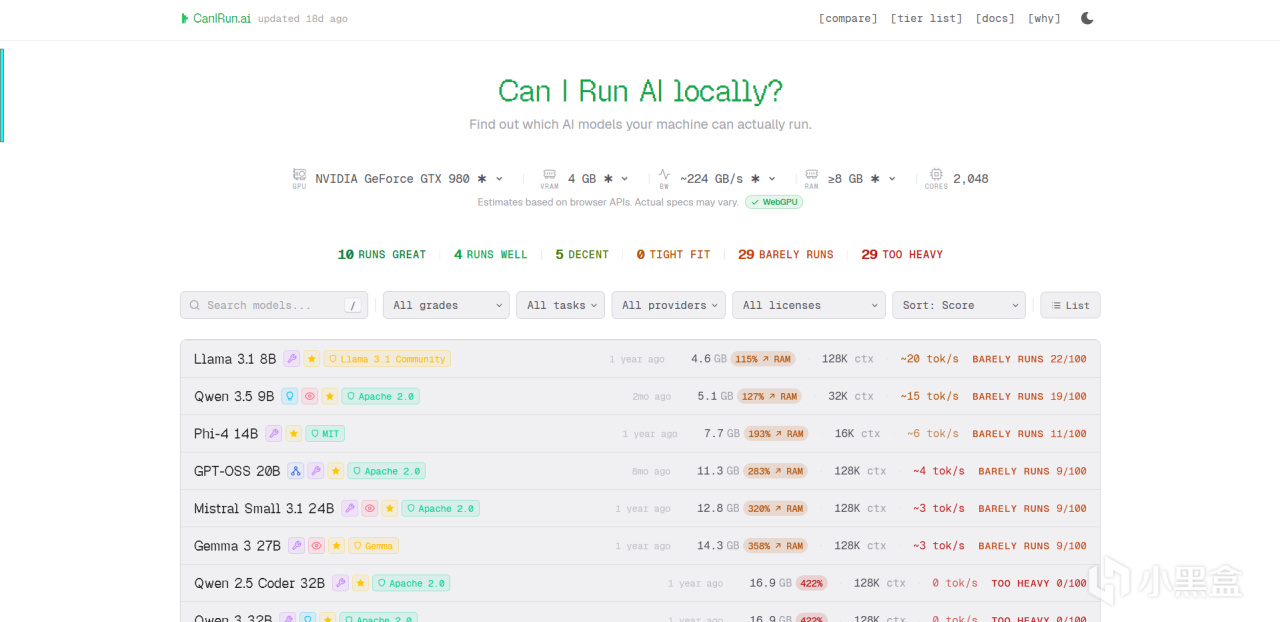The height and width of the screenshot is (622, 1280).
Task: Filter by 29 Barely Runs
Action: click(x=785, y=254)
